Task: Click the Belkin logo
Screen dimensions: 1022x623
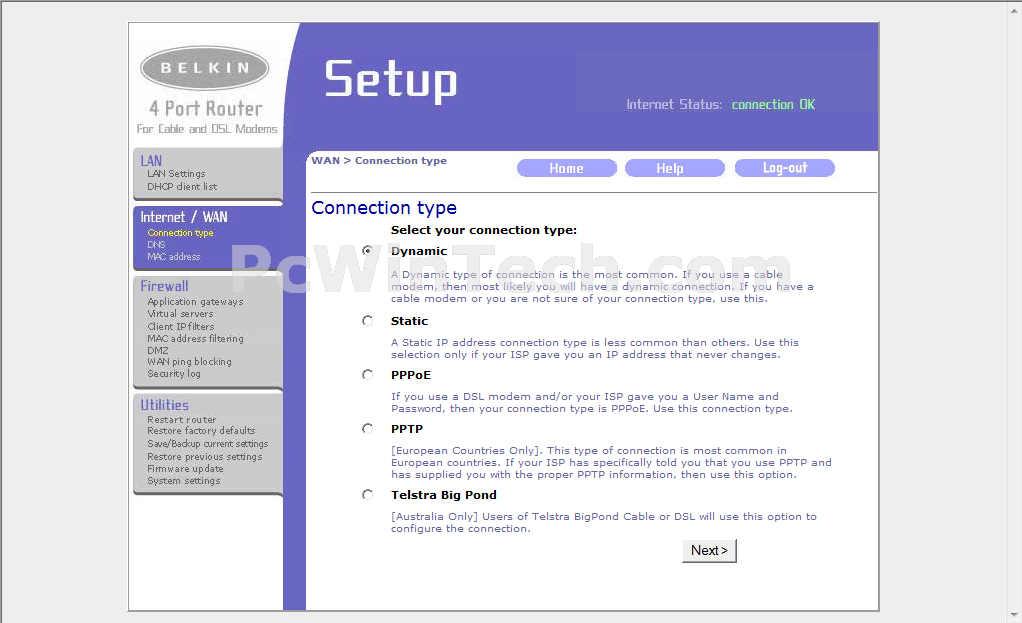Action: (x=205, y=68)
